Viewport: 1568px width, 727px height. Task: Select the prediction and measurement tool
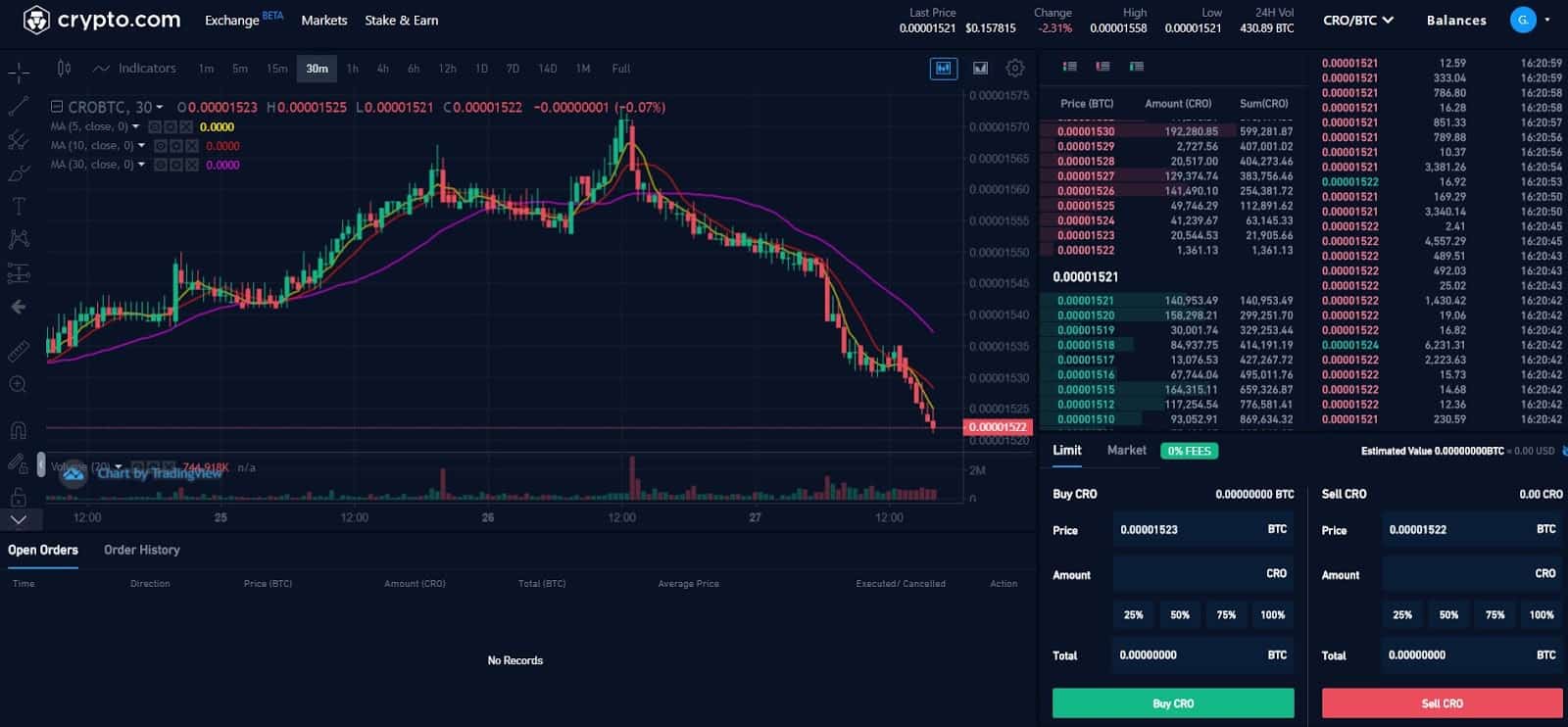(19, 273)
